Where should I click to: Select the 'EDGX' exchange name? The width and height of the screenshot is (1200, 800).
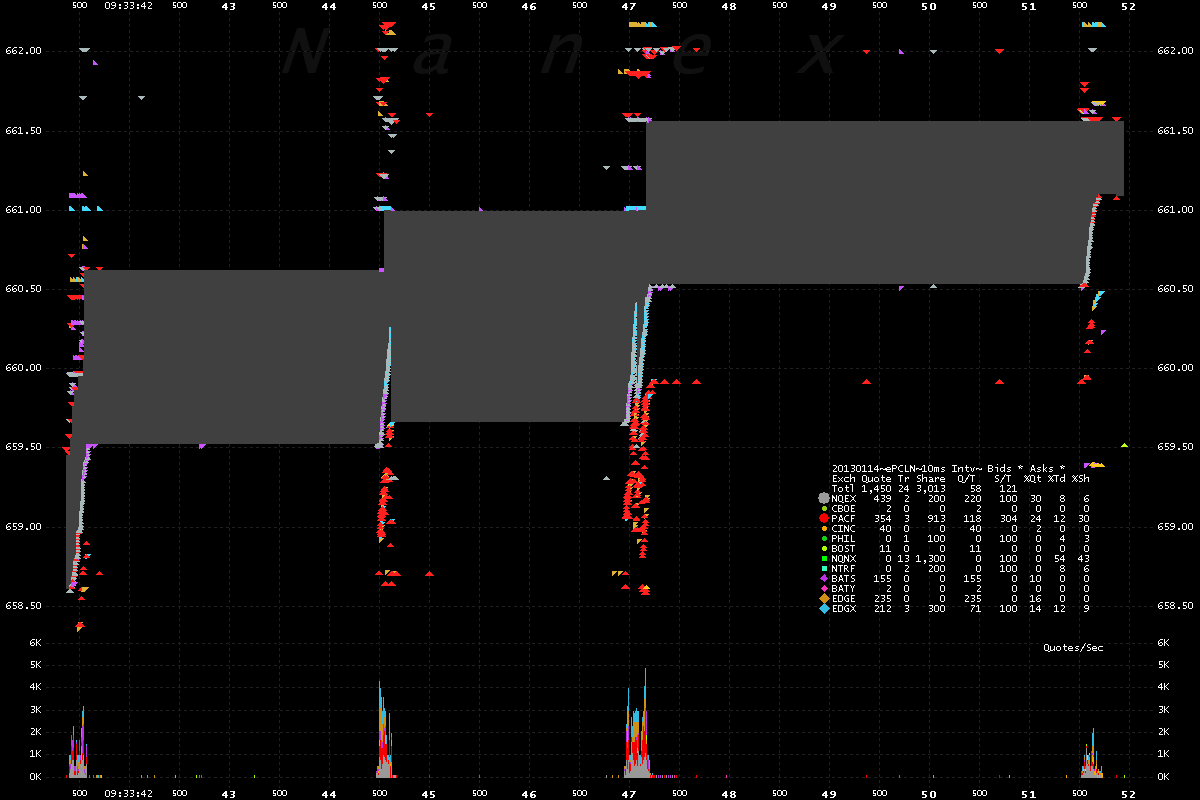pyautogui.click(x=844, y=608)
